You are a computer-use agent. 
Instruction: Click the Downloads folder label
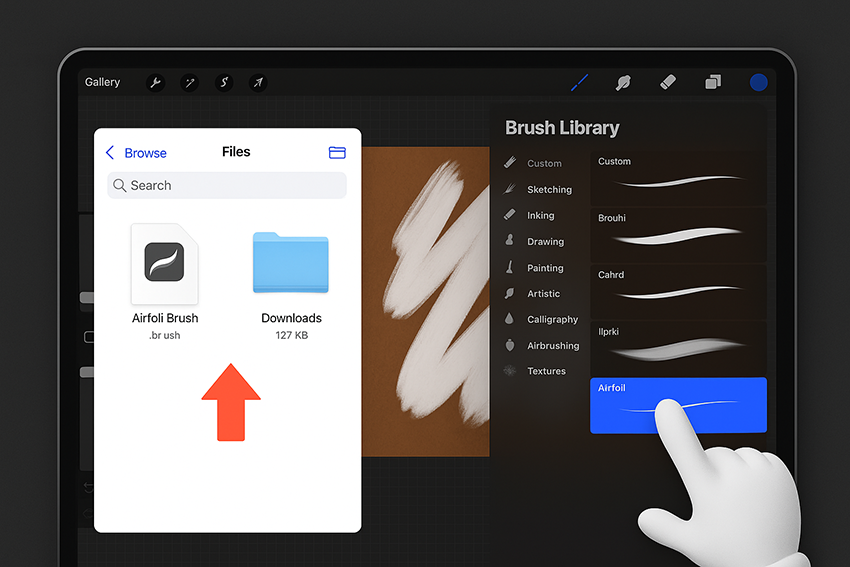pos(291,318)
